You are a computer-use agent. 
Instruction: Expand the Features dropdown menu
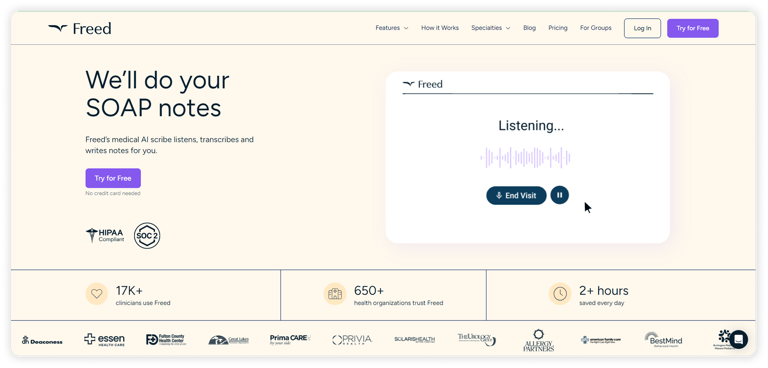pyautogui.click(x=391, y=28)
